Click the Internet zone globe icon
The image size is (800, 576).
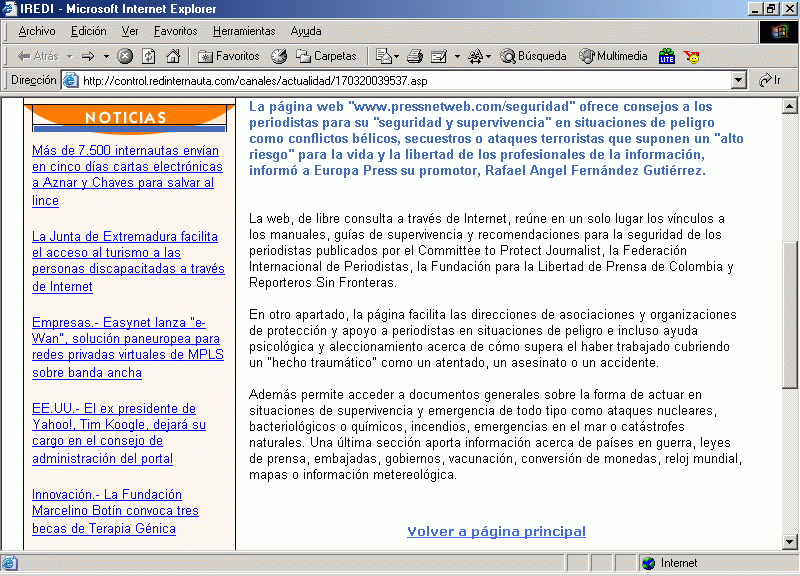tap(648, 563)
